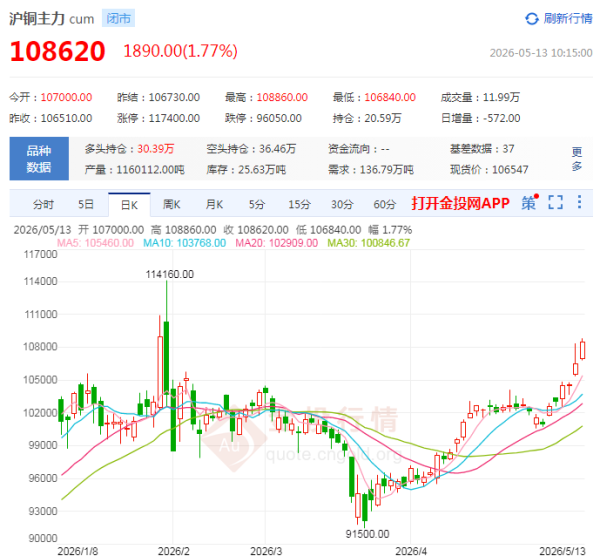Image resolution: width=600 pixels, height=556 pixels.
Task: Select the 日K tab
Action: [129, 205]
